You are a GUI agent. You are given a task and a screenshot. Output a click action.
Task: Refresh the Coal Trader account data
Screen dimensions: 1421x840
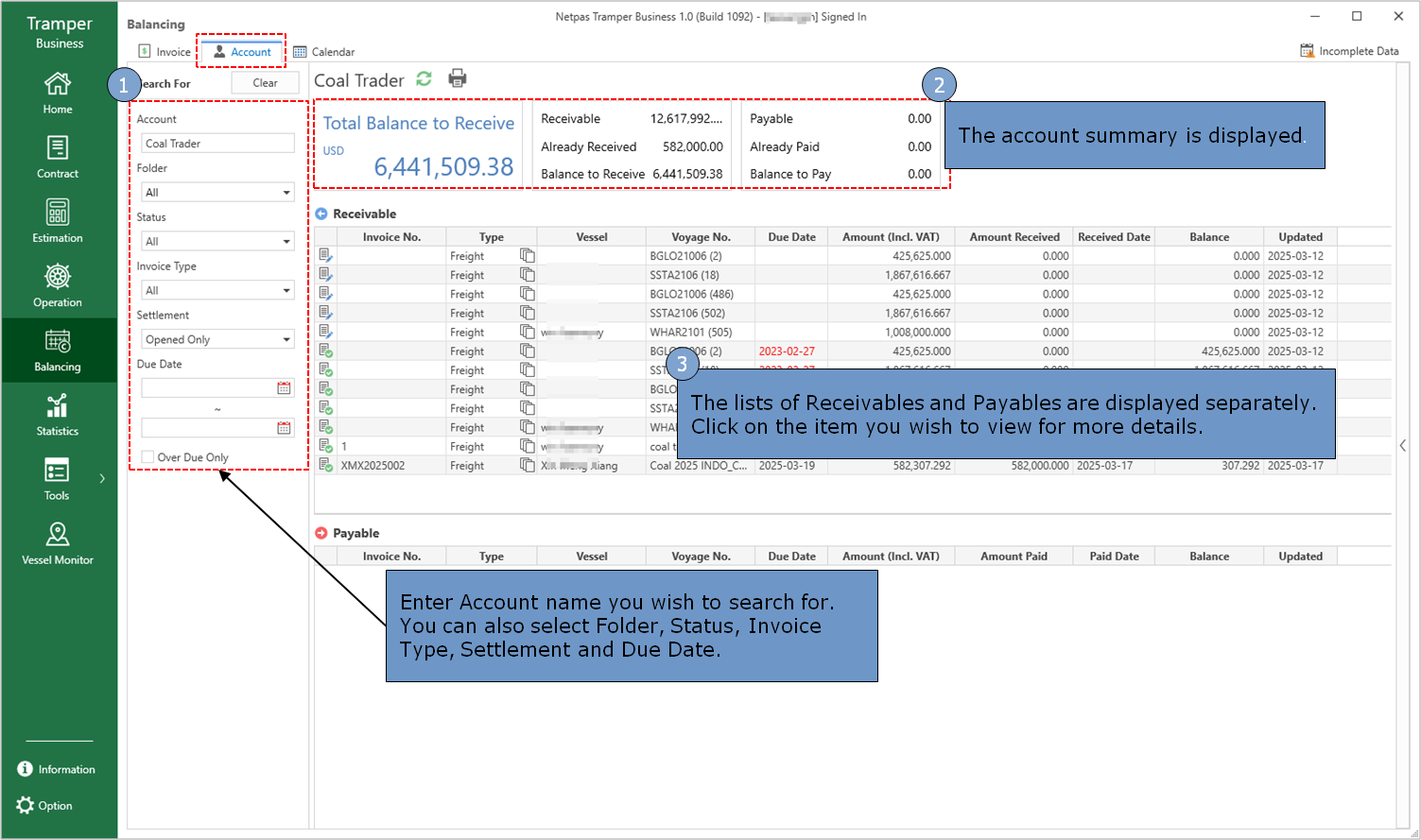point(425,79)
